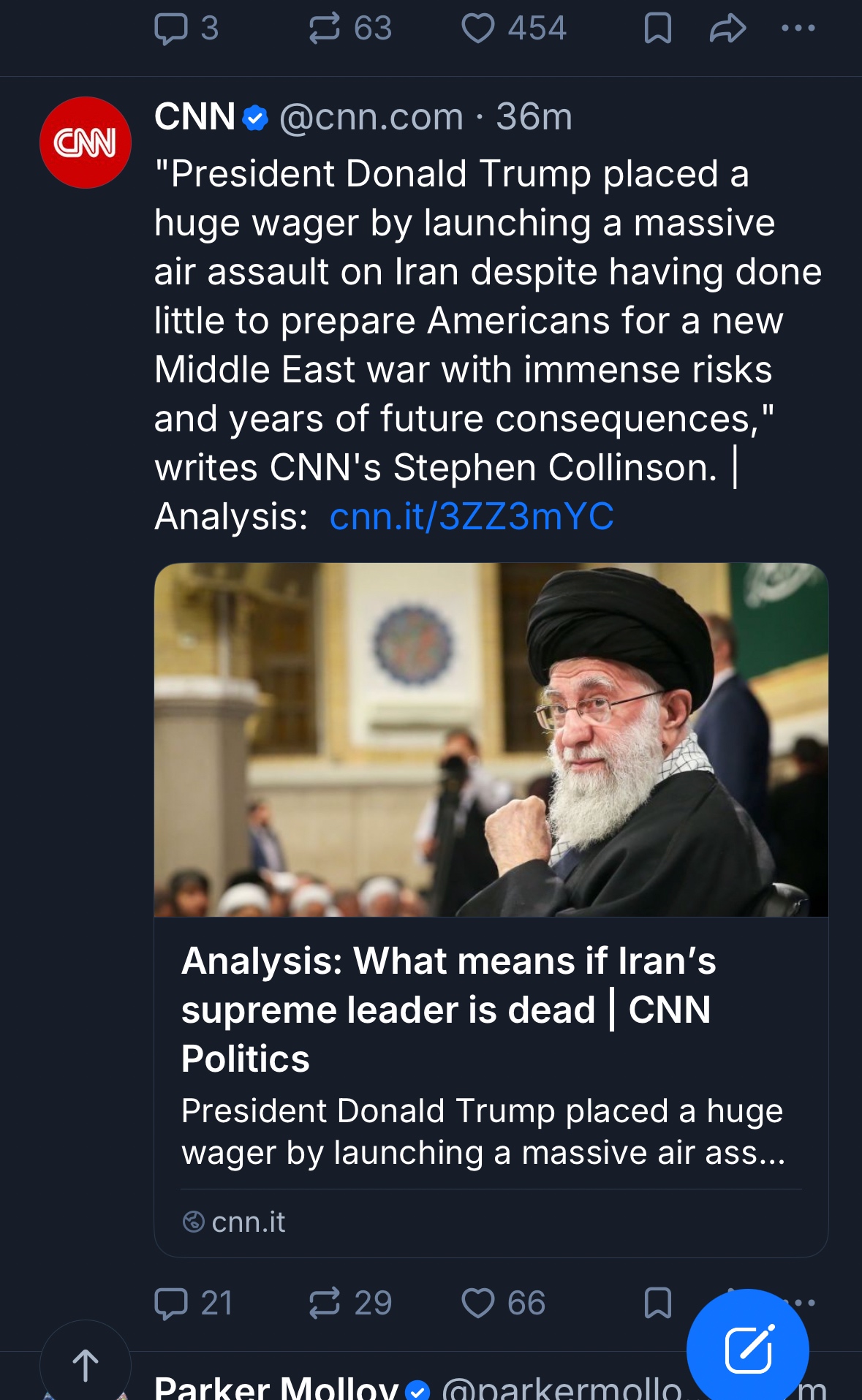
Task: Like the top post with 454 likes
Action: click(x=478, y=29)
